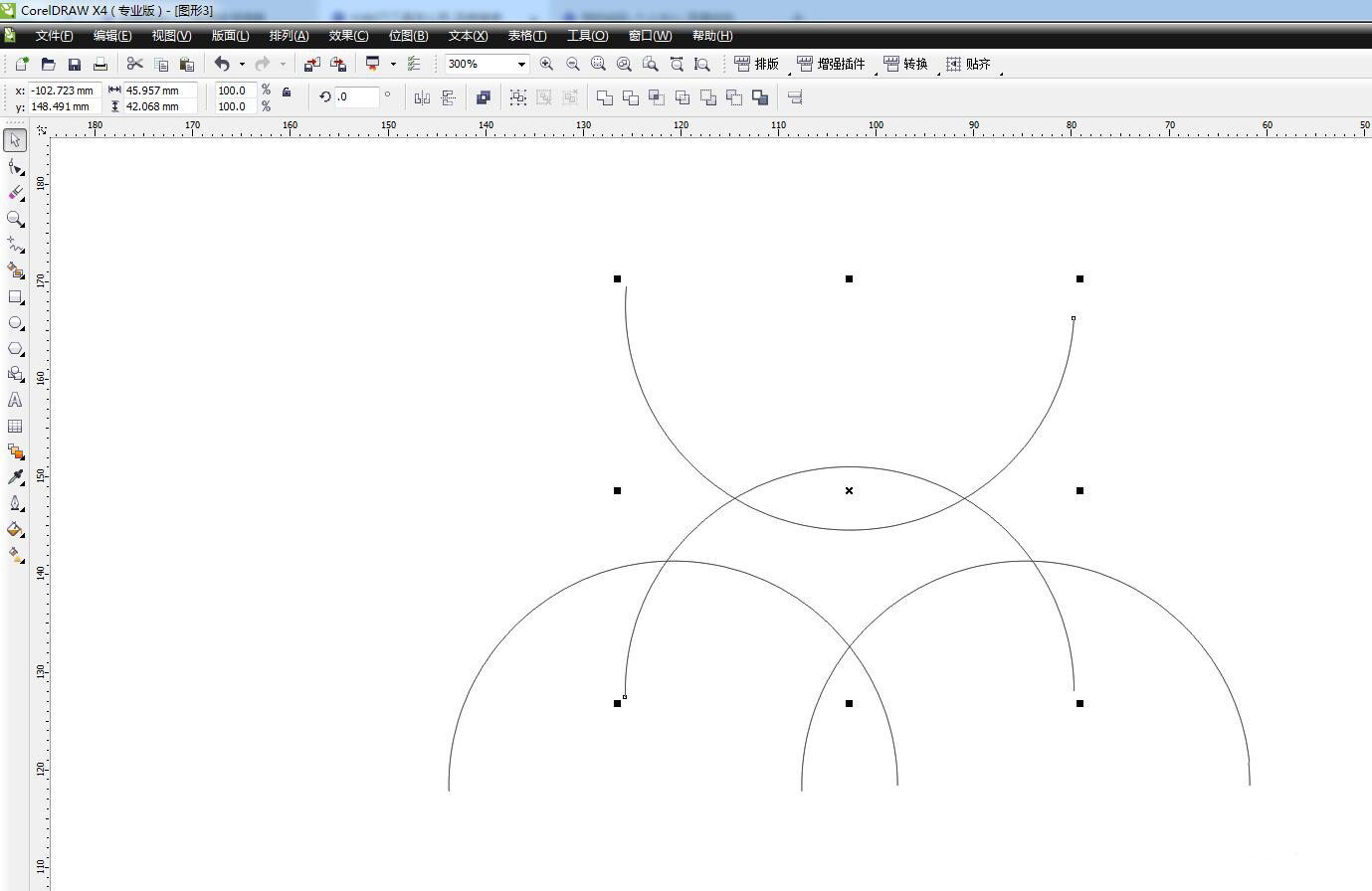Select the Text tool
1372x891 pixels.
pos(15,400)
